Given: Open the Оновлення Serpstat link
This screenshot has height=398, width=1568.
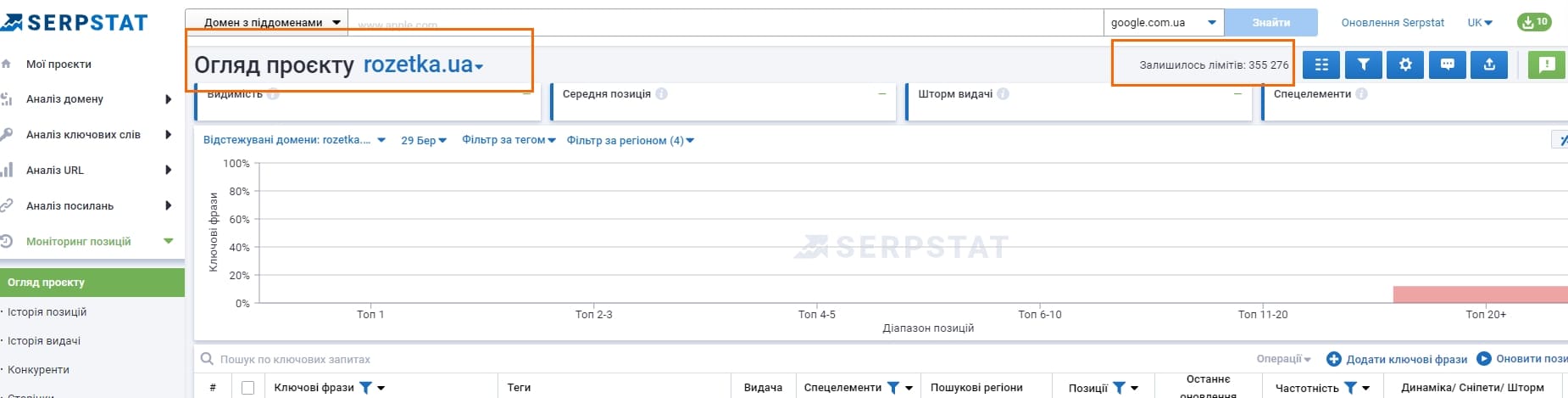Looking at the screenshot, I should tap(1393, 23).
